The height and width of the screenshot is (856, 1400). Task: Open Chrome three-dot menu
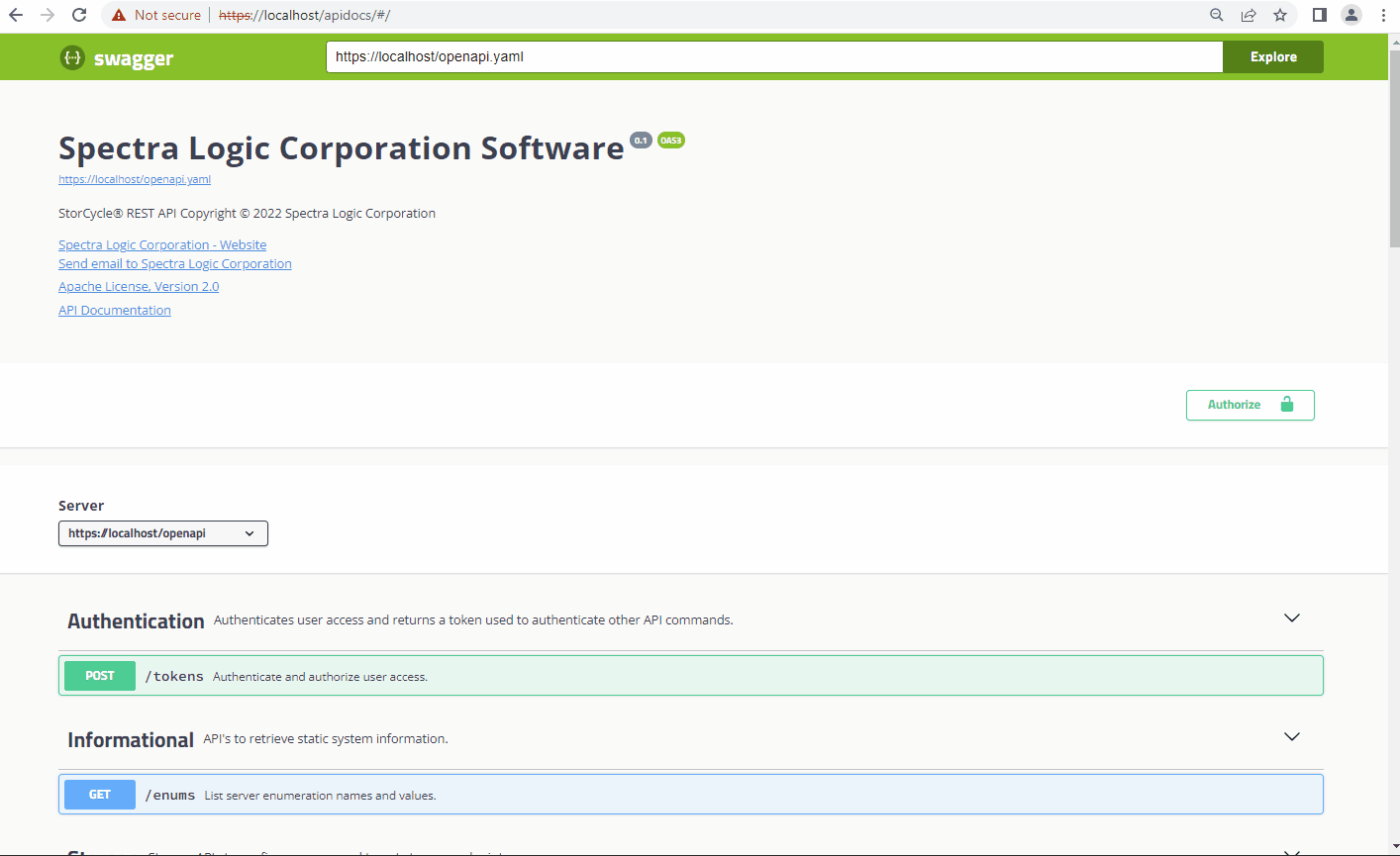(x=1383, y=15)
